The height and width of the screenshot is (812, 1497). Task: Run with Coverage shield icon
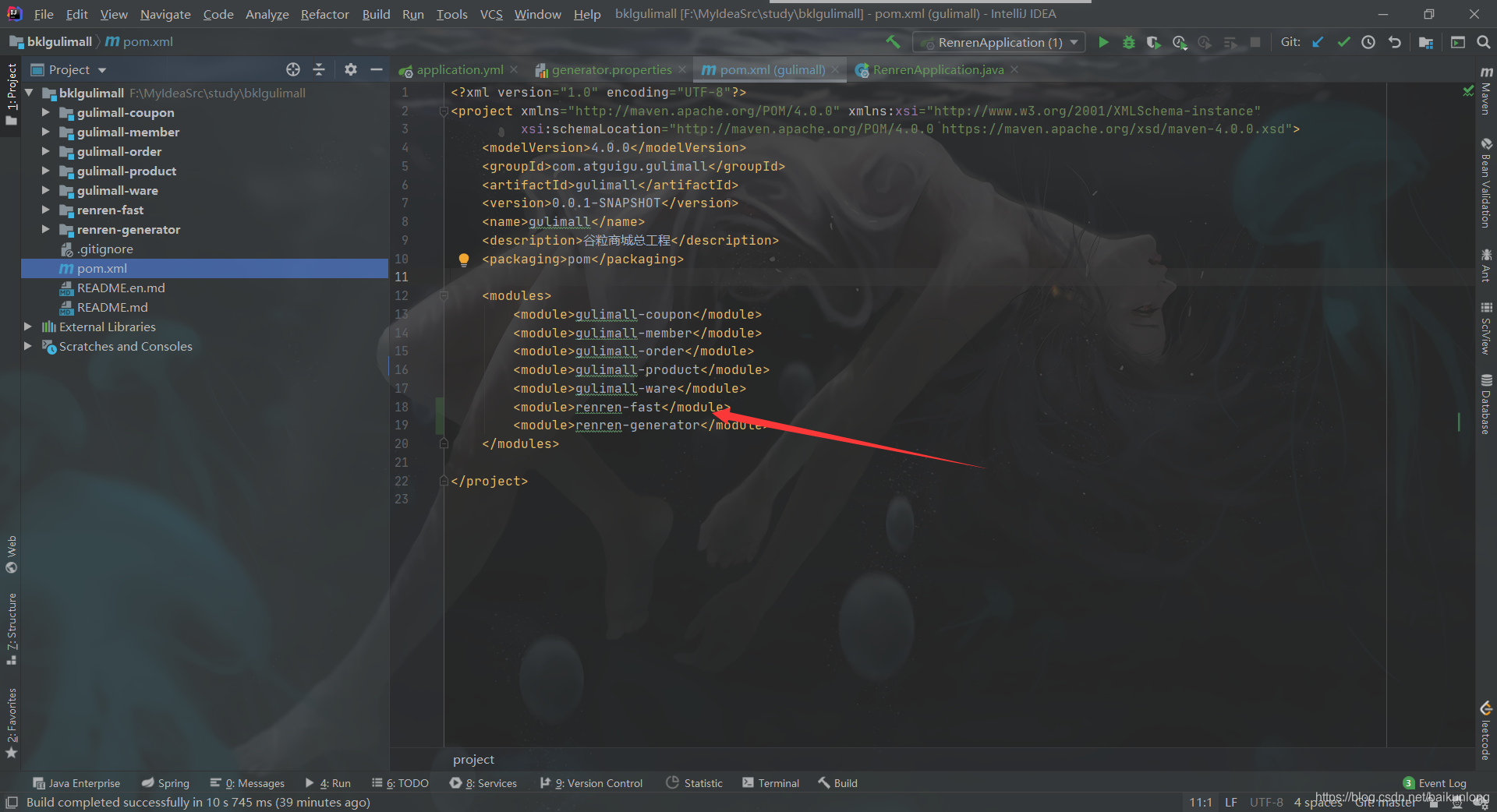coord(1153,42)
